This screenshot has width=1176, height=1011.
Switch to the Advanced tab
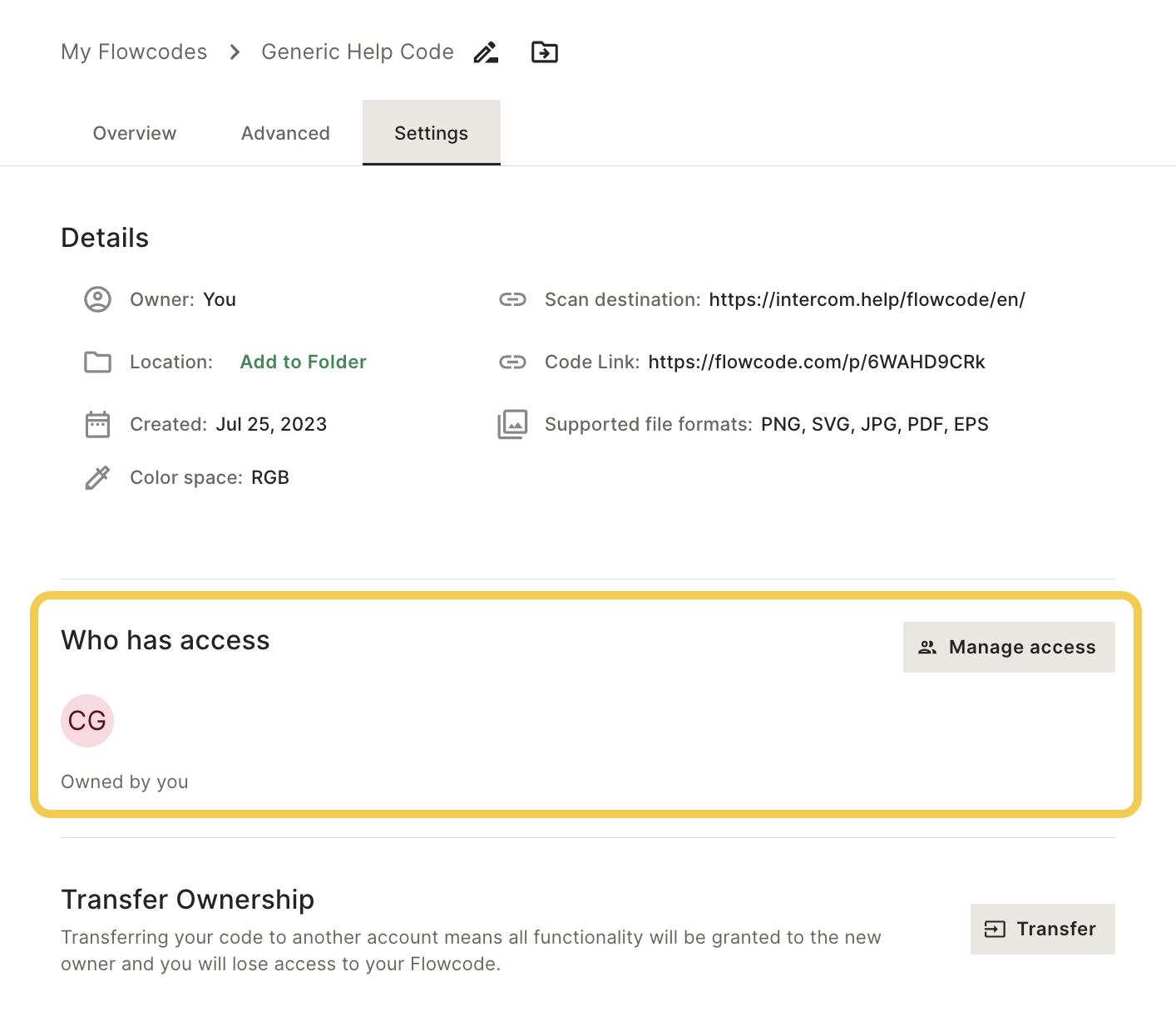tap(285, 133)
